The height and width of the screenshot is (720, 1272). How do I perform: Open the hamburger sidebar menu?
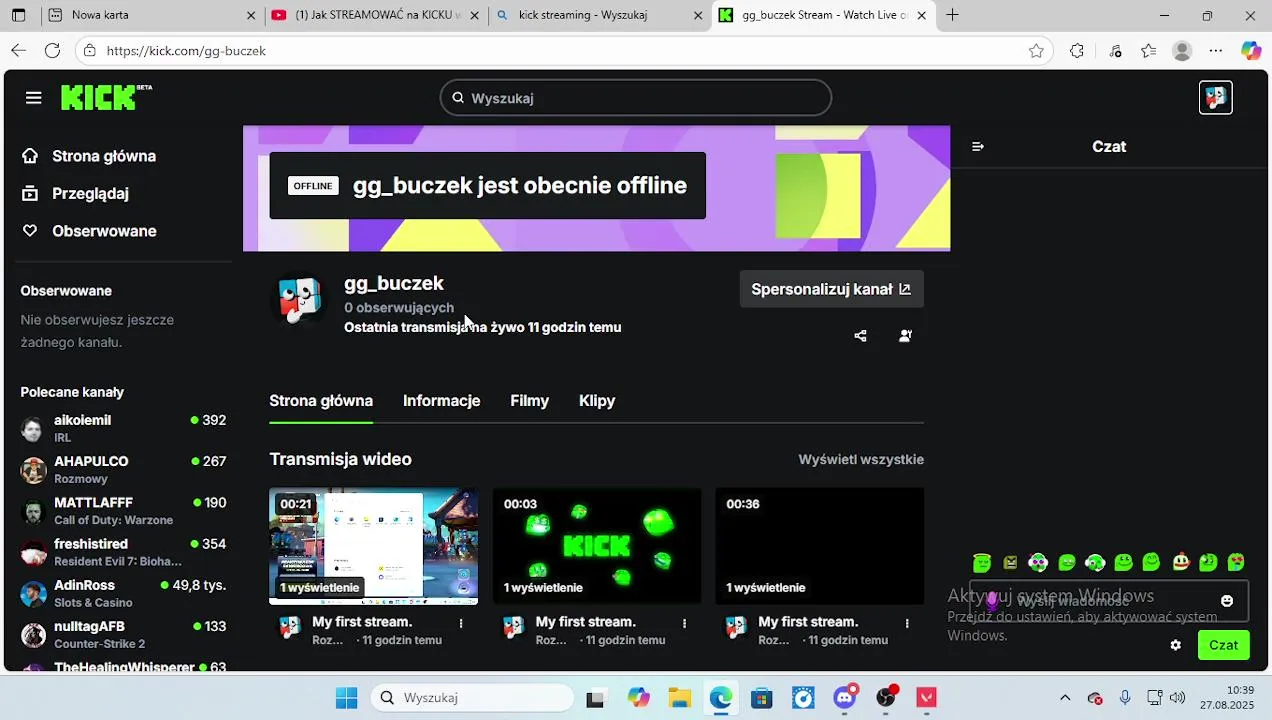point(34,98)
